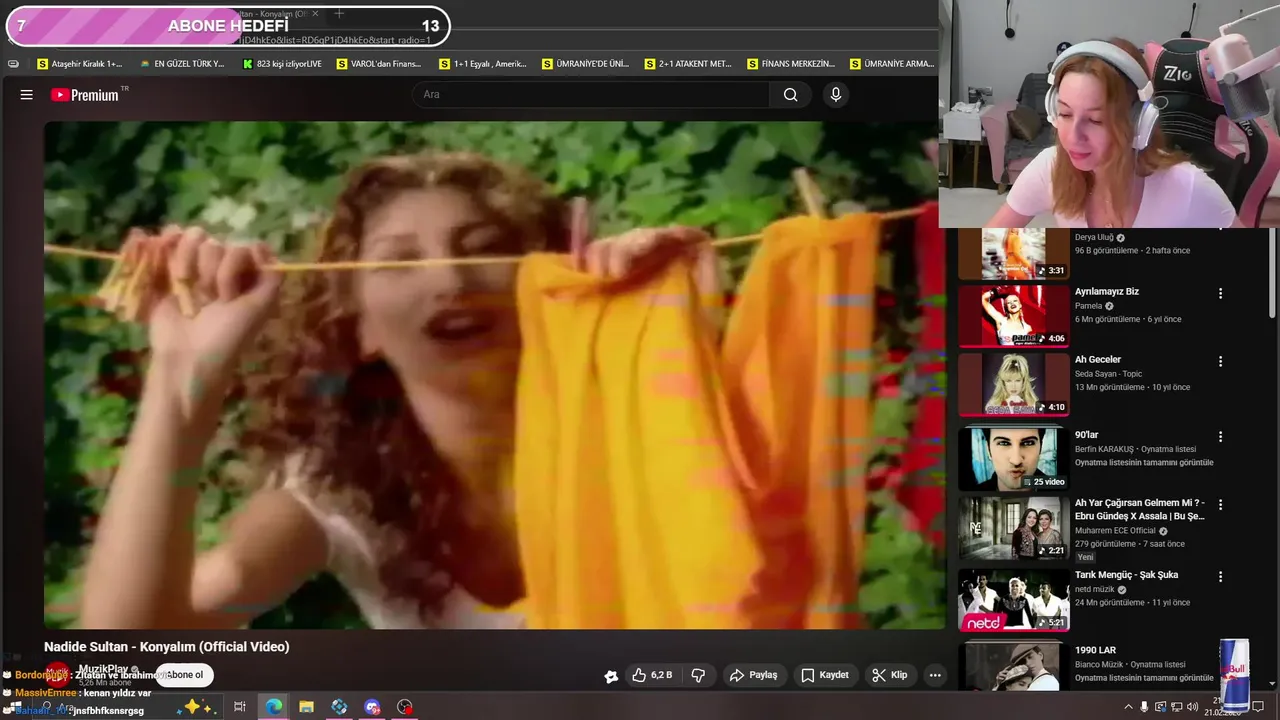Screen dimensions: 1280x720
Task: Open the blue diamond app taskbar icon
Action: [339, 707]
